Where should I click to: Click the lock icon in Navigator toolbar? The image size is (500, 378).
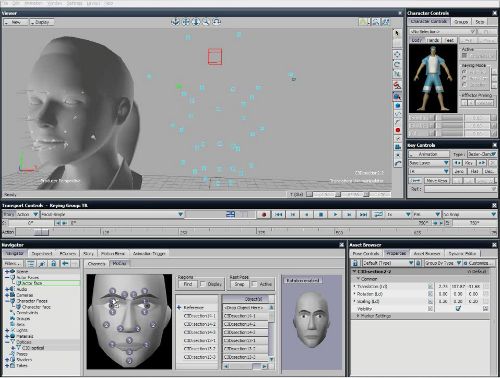pyautogui.click(x=54, y=264)
